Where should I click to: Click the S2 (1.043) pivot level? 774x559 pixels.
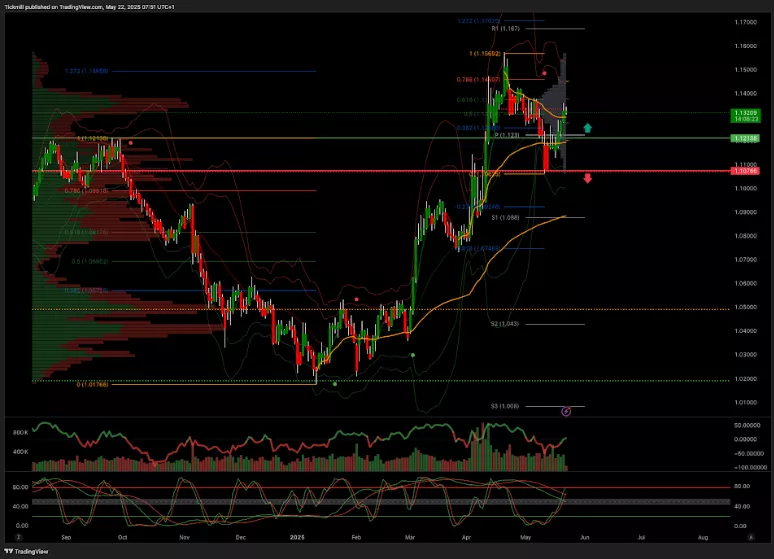pyautogui.click(x=504, y=324)
